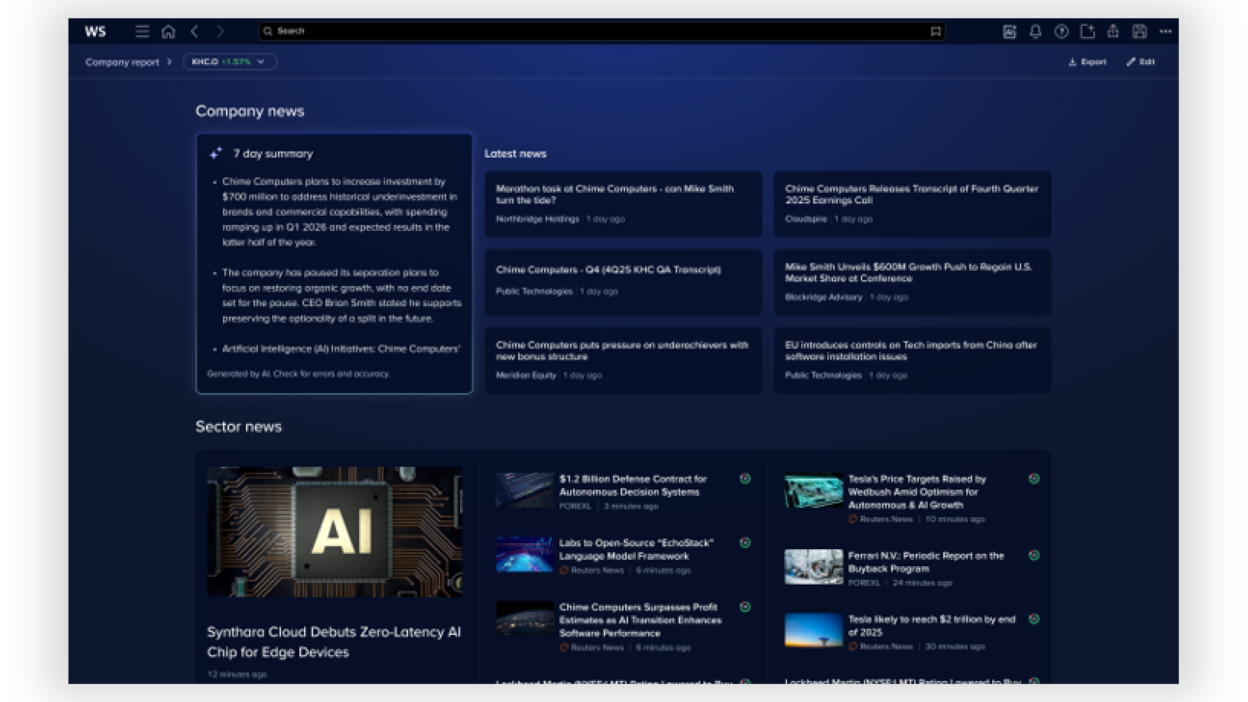Click the search magnifier icon
1248x702 pixels.
(268, 31)
